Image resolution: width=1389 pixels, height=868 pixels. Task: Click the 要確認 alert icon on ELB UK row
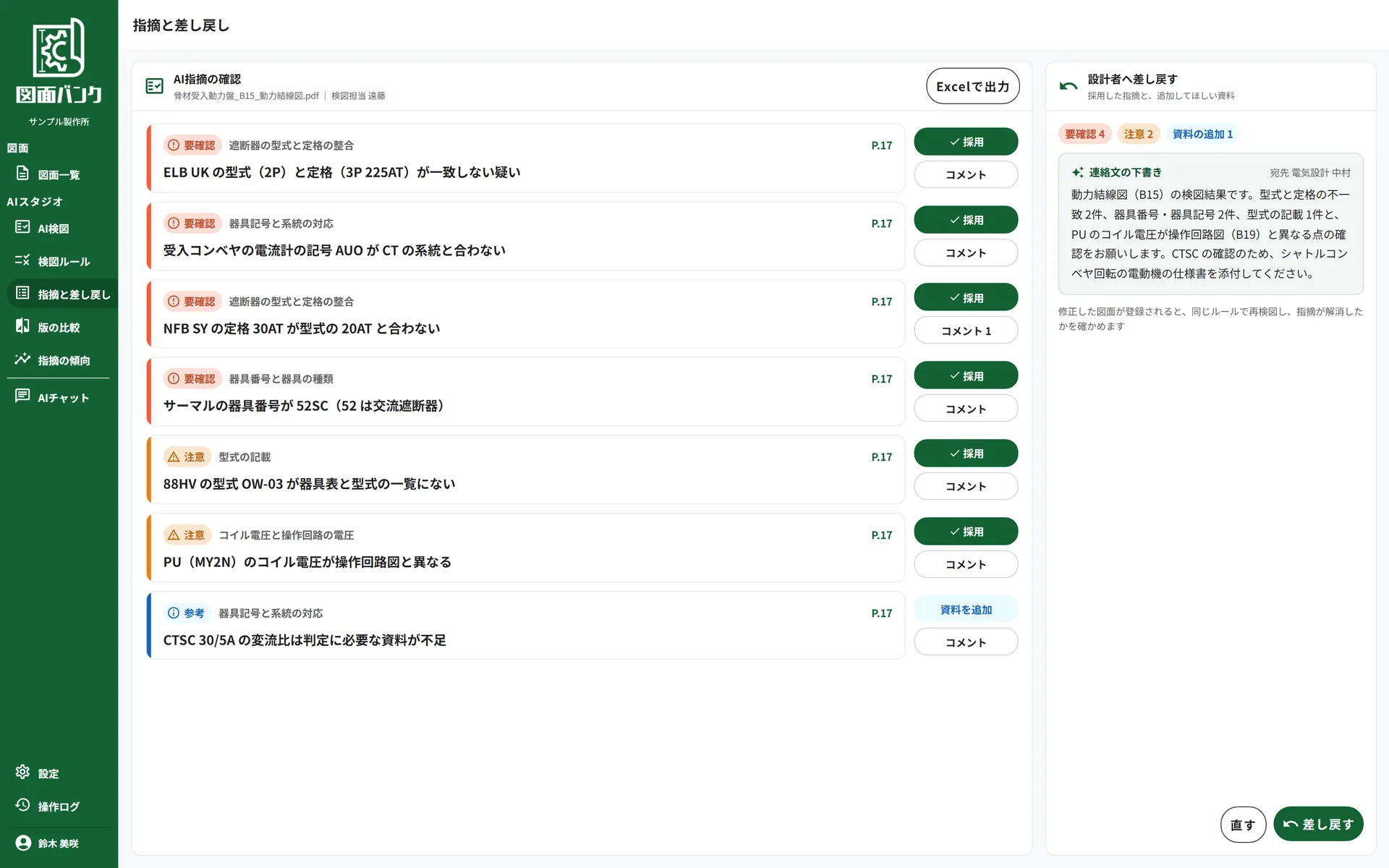coord(174,145)
